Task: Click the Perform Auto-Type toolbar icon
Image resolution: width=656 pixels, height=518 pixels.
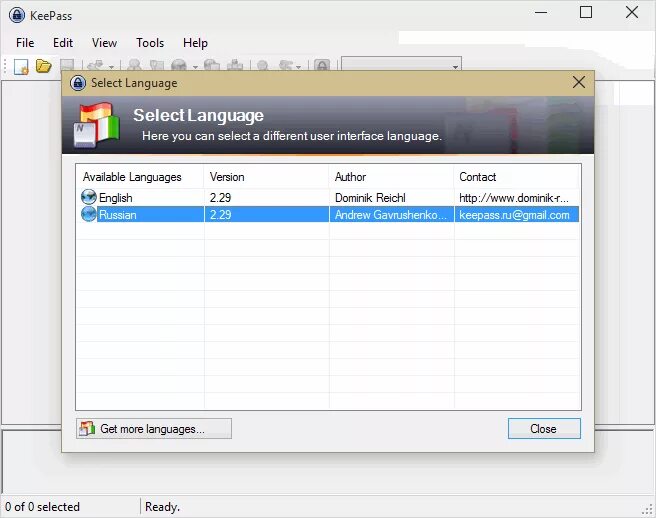Action: pyautogui.click(x=235, y=65)
